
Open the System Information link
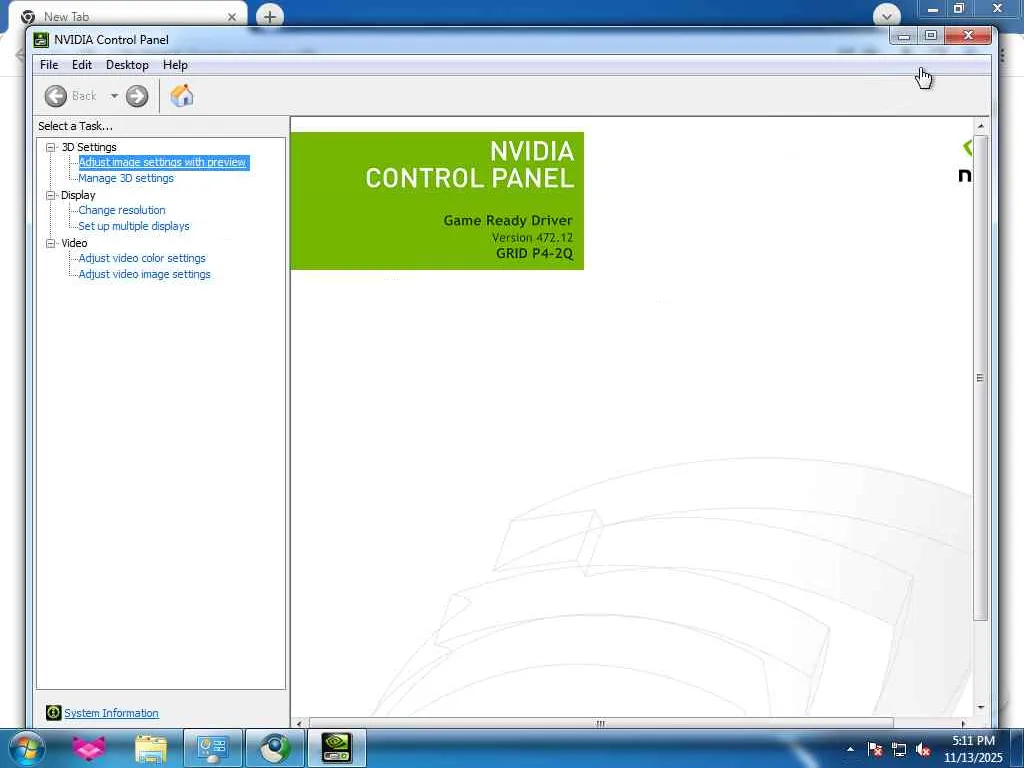(111, 713)
